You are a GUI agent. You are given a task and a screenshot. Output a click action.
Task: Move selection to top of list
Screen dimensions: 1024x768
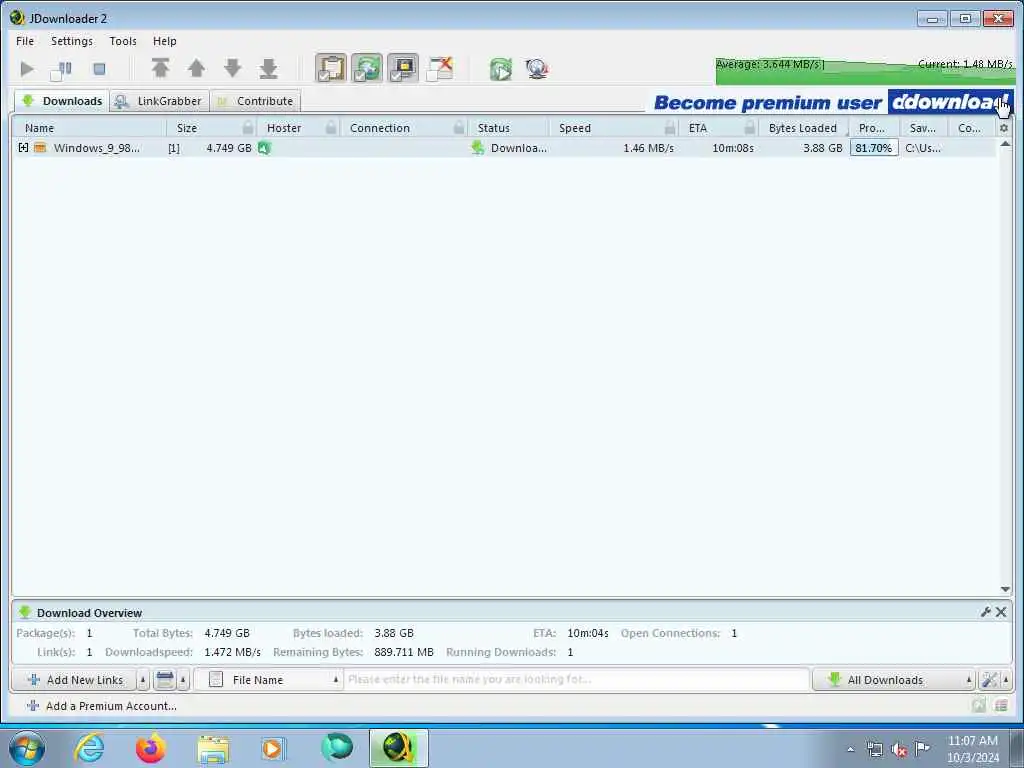tap(161, 68)
